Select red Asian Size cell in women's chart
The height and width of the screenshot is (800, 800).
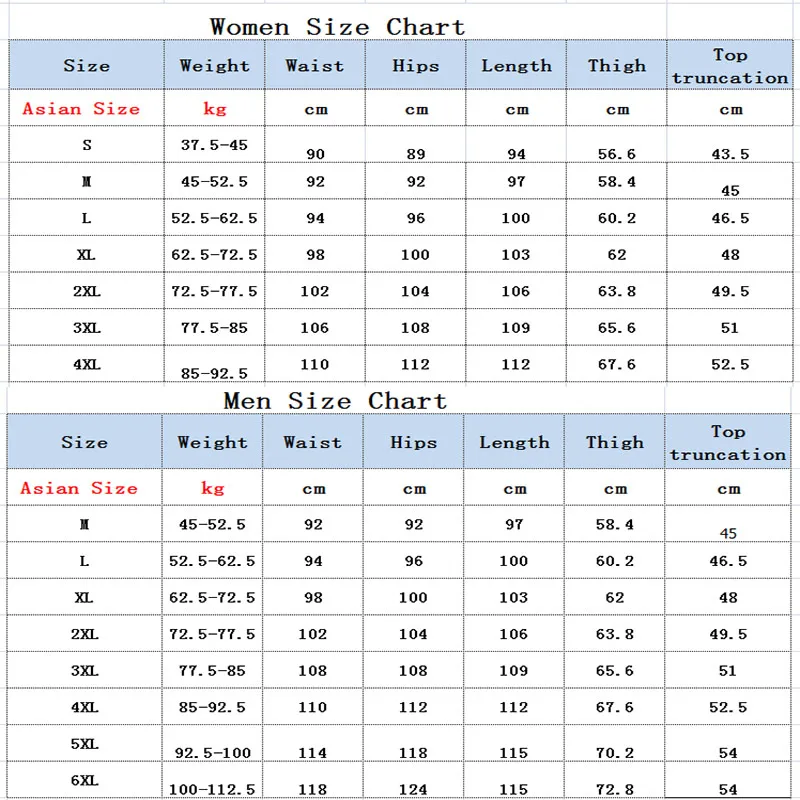(82, 109)
